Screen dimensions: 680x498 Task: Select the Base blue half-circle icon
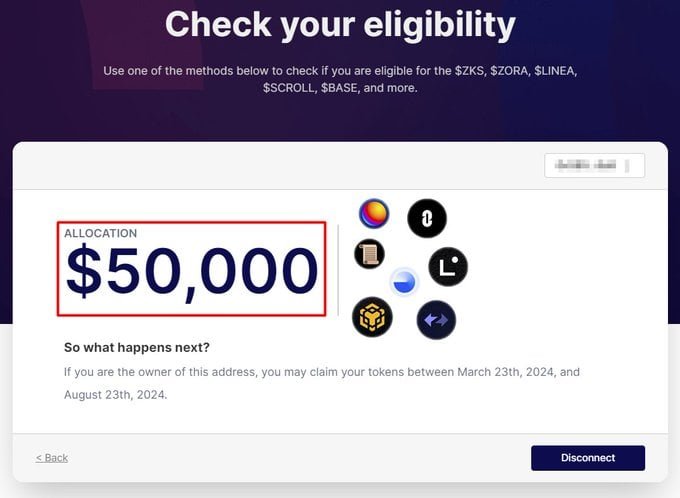pos(404,282)
